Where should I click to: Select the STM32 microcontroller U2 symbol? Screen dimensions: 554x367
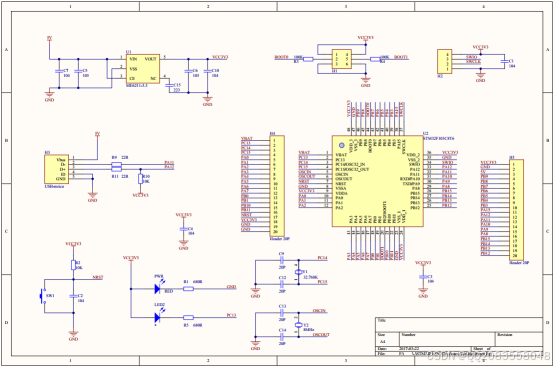(377, 181)
